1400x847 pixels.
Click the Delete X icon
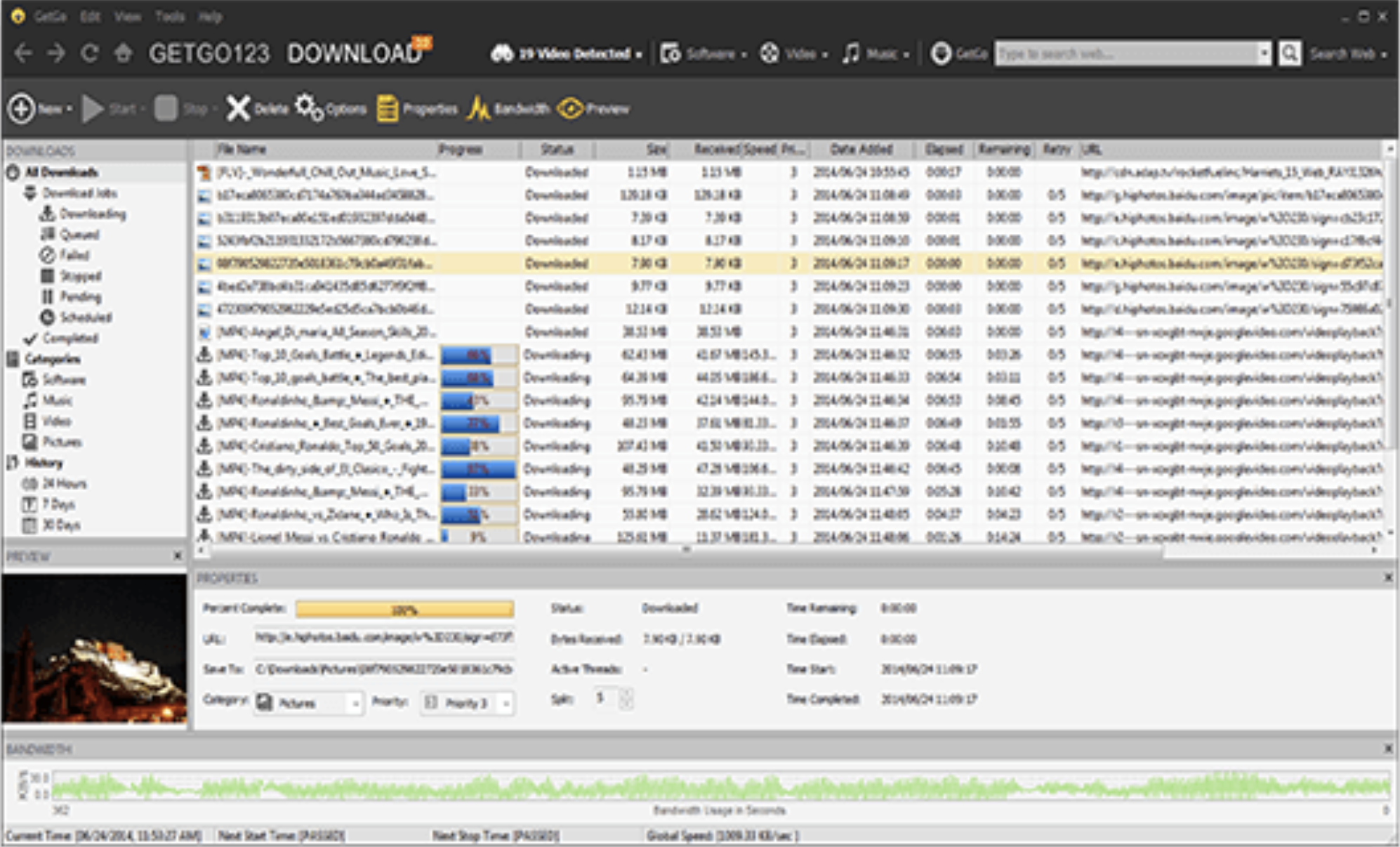point(238,109)
